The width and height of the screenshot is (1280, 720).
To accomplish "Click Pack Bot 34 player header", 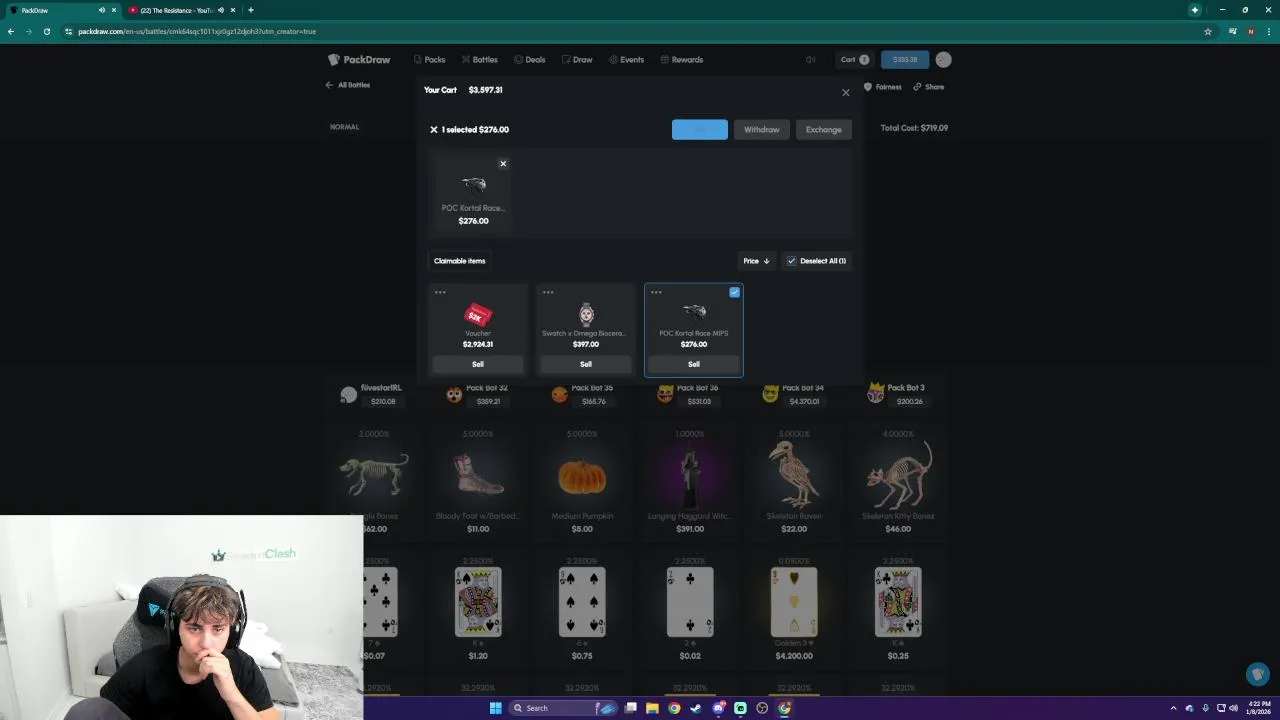I will click(794, 394).
